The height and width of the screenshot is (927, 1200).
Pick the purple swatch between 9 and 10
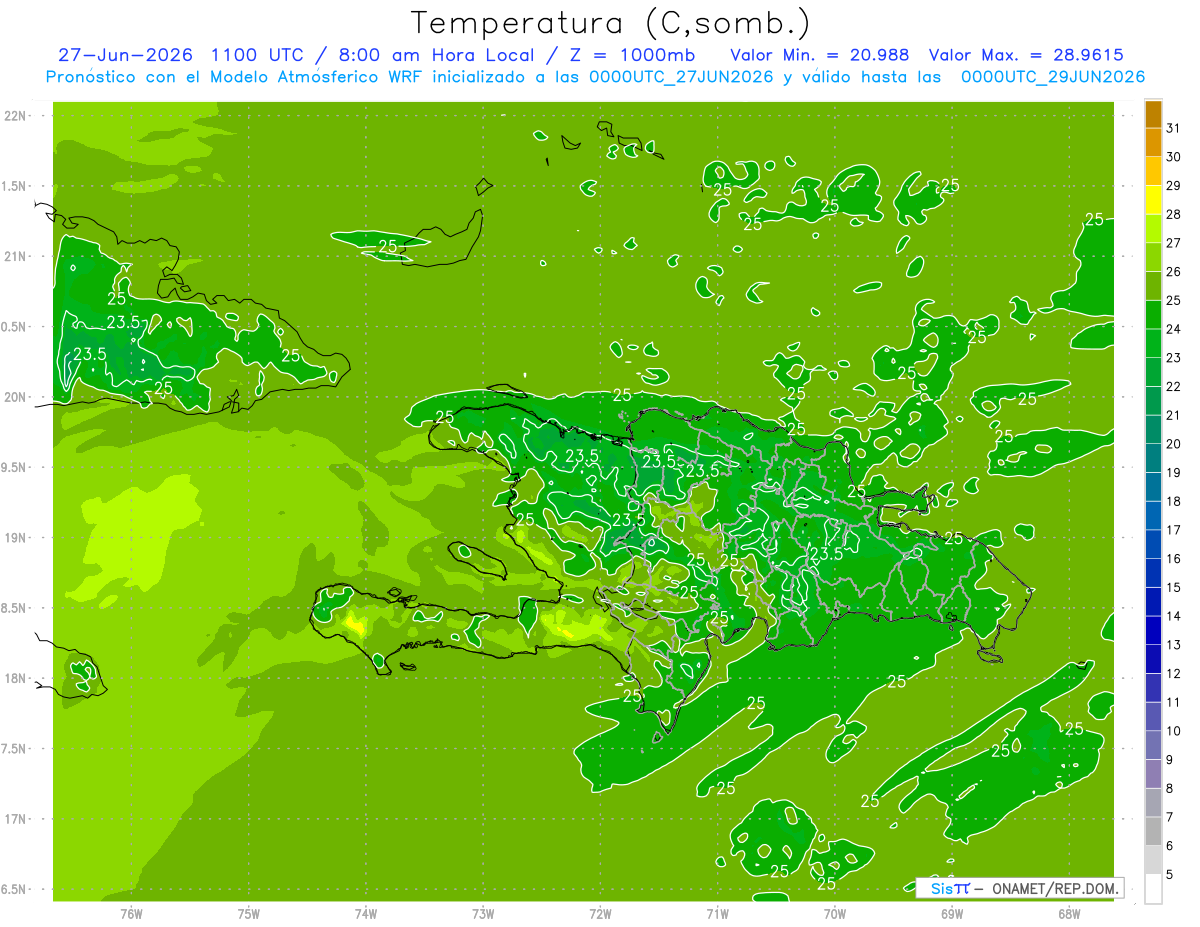coord(1153,745)
